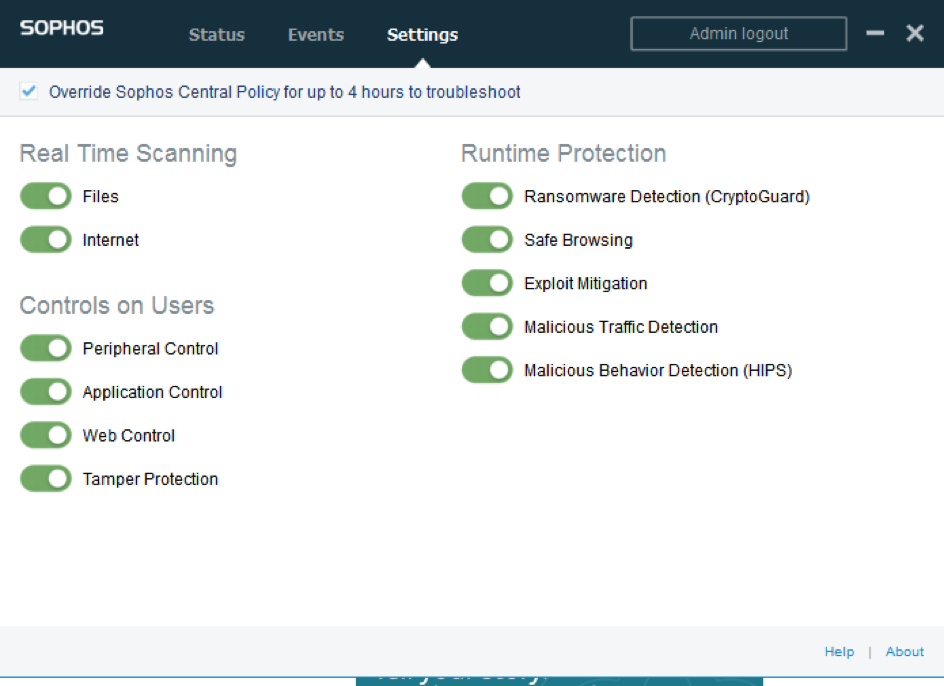944x686 pixels.
Task: Disable Ransomware Detection (CryptoGuard)
Action: coord(487,197)
